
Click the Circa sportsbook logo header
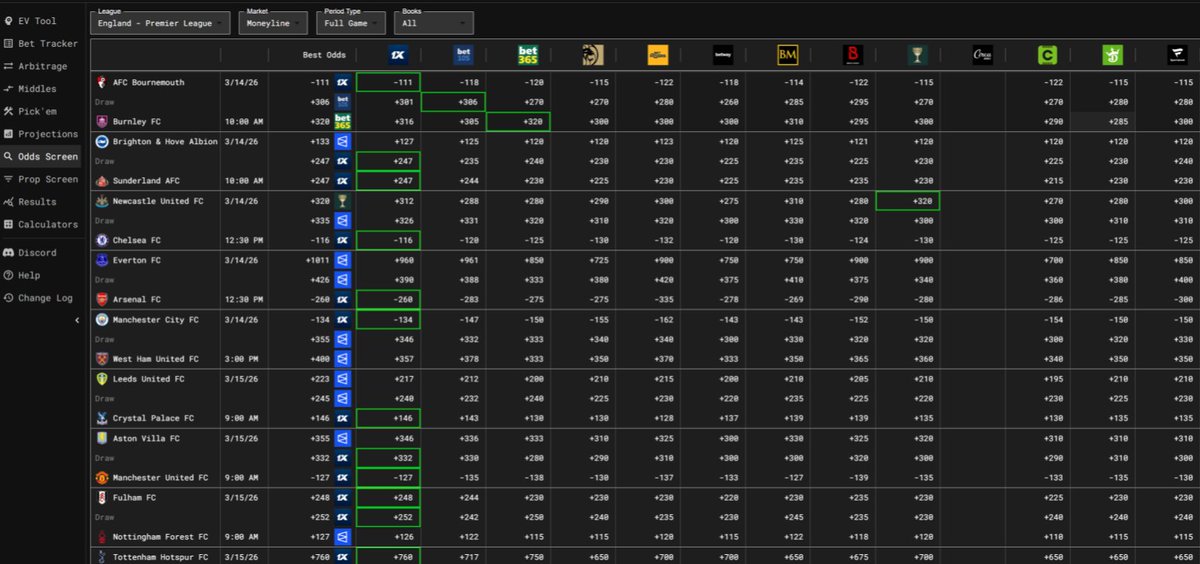982,55
